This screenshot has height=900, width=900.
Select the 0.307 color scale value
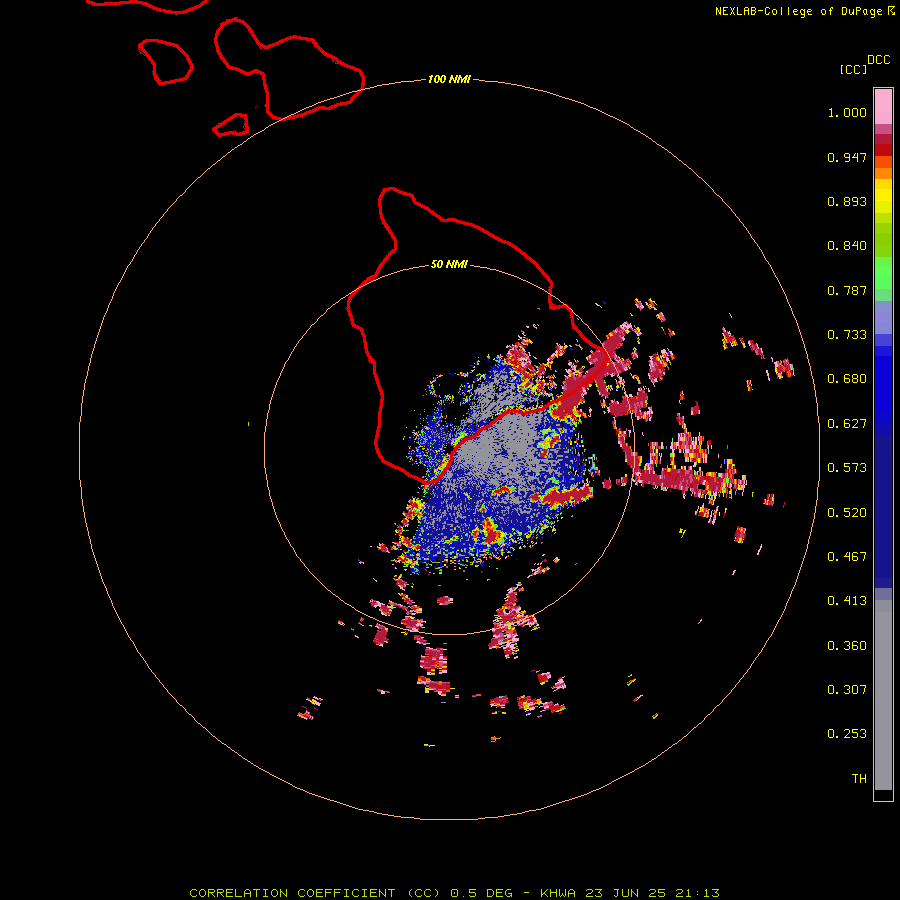point(847,690)
